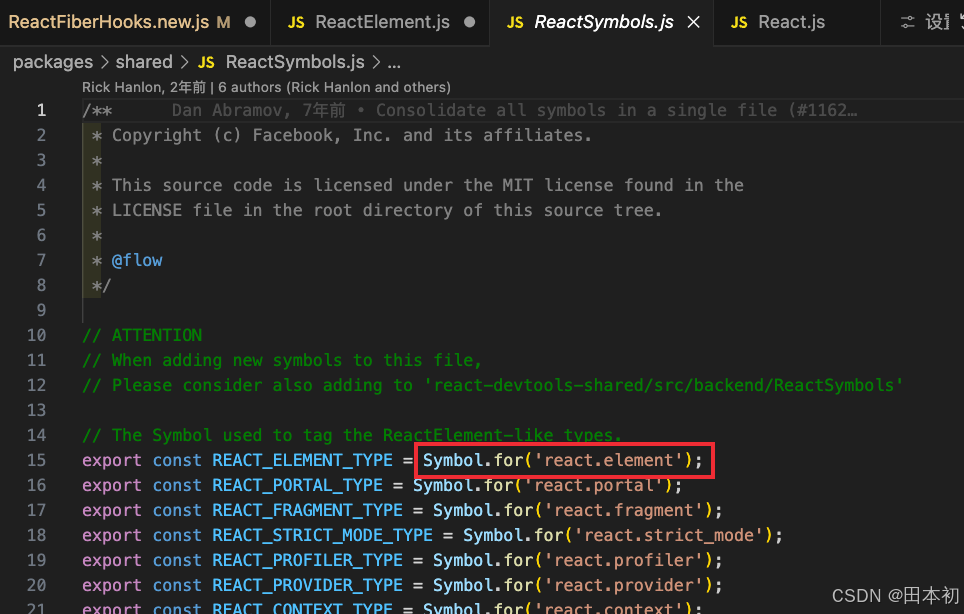The height and width of the screenshot is (614, 964).
Task: Click chevron after 'shared' breadcrumb
Action: click(184, 63)
